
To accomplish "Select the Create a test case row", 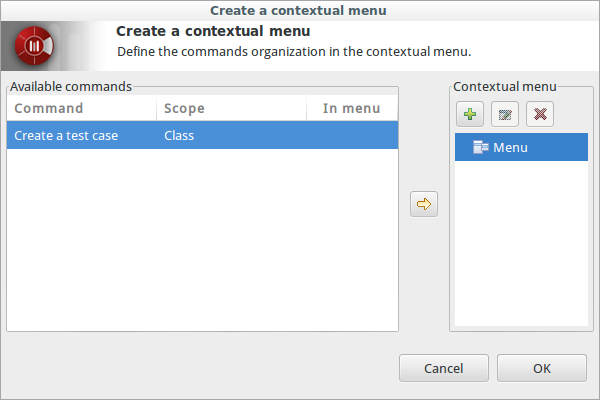I will pos(202,135).
